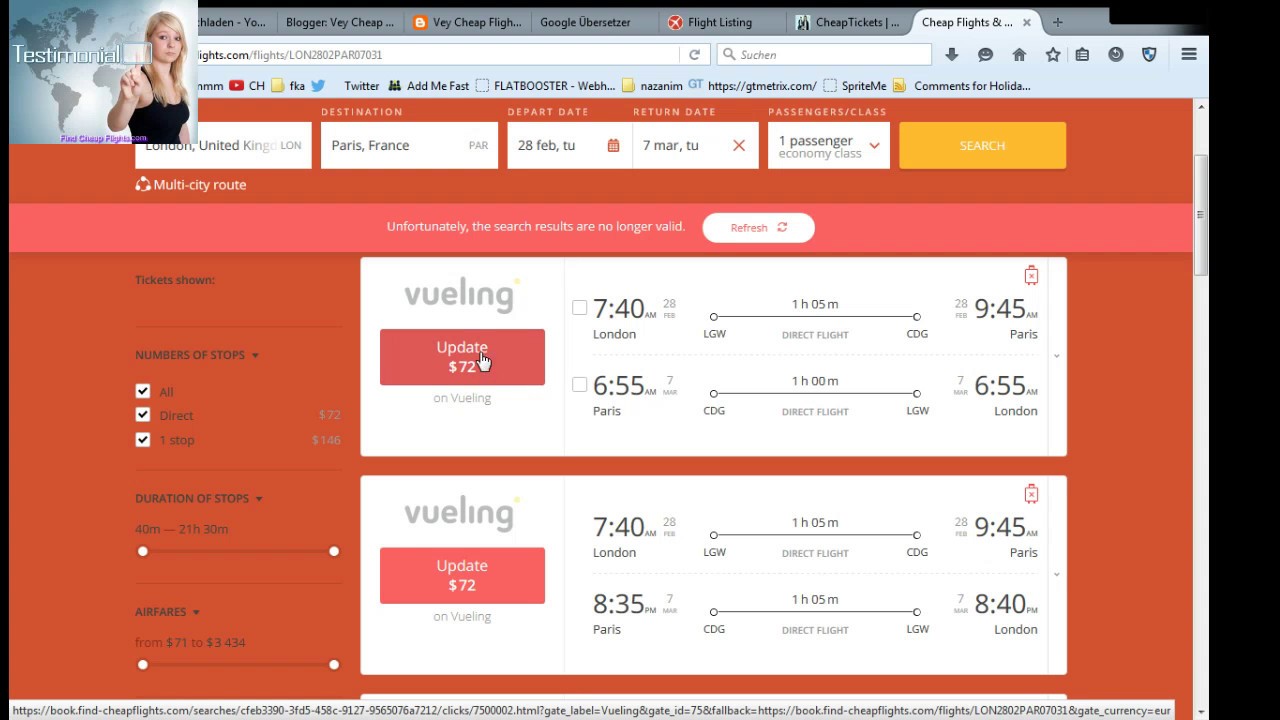
Task: Switch to the Blogger: Vey Cheap tab
Action: 339,22
